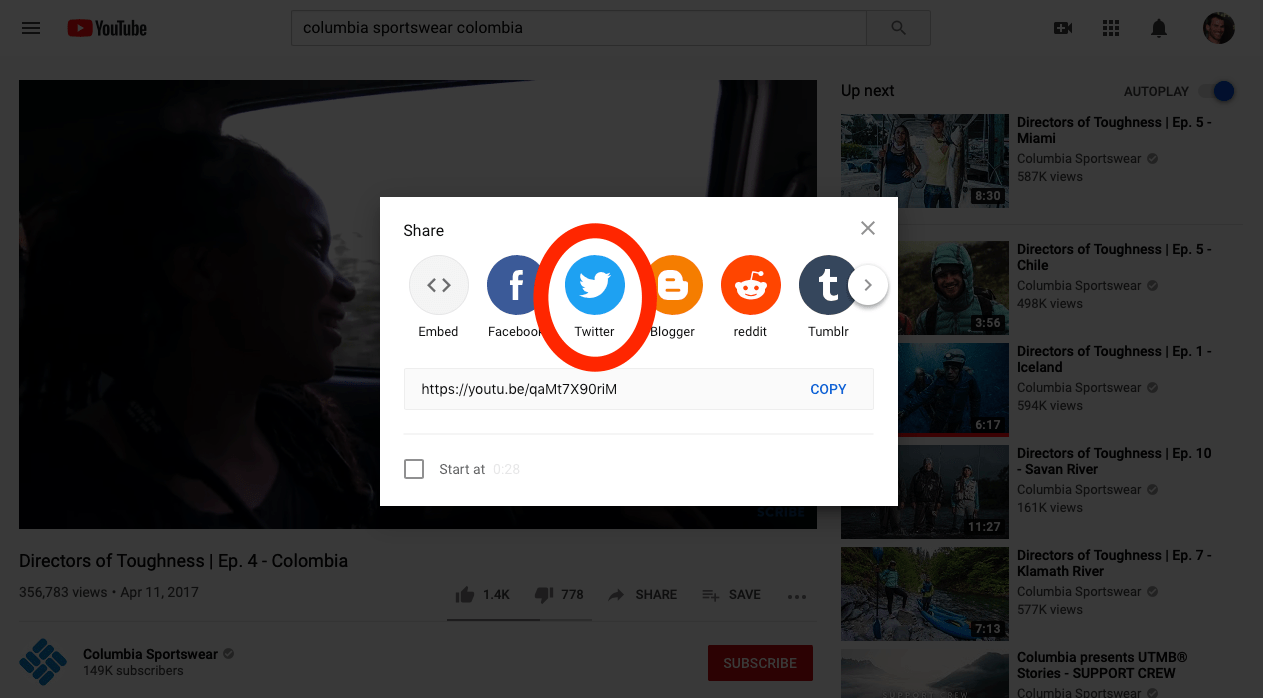Close the Share dialog

point(868,228)
